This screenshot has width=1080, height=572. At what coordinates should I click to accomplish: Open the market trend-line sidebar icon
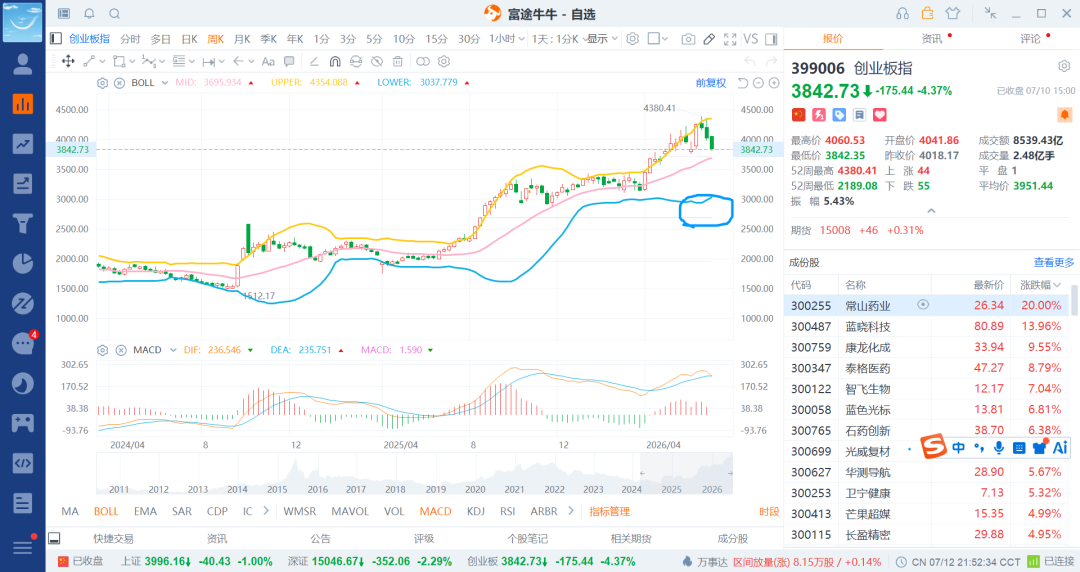(x=23, y=144)
